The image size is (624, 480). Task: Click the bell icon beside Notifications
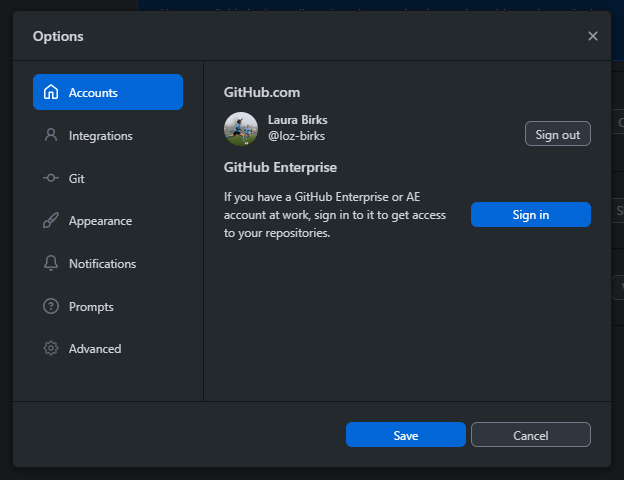(x=51, y=264)
